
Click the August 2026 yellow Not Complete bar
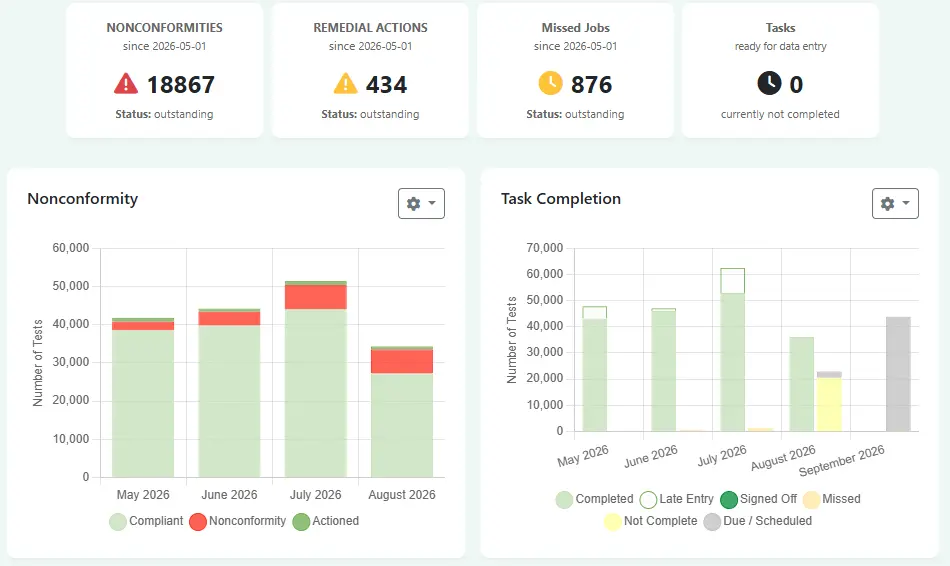pyautogui.click(x=829, y=404)
